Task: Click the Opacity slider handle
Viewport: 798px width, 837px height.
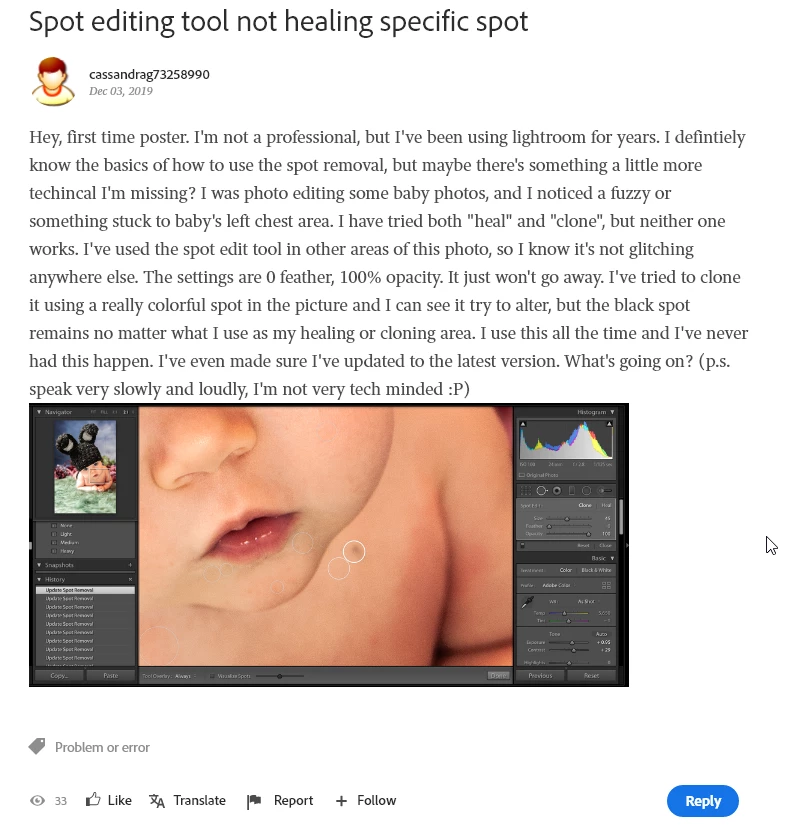Action: 588,534
